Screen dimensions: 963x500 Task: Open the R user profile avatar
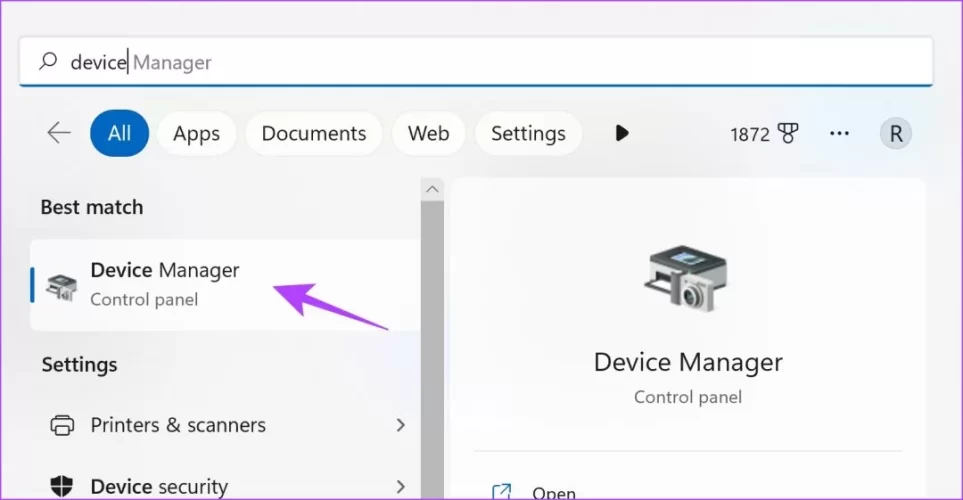(x=895, y=133)
